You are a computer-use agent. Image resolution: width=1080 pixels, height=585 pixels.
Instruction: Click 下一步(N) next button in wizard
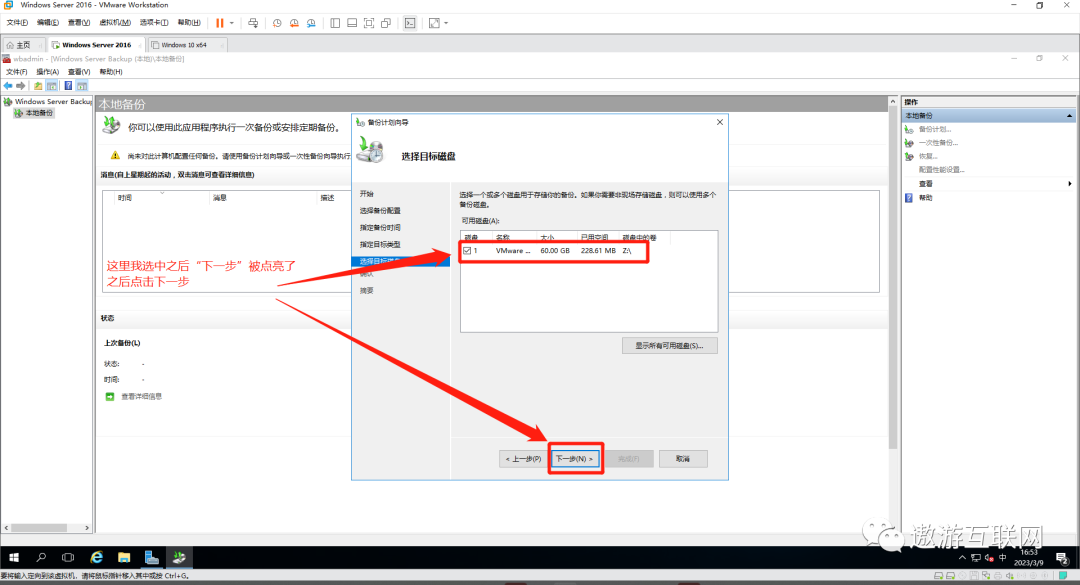click(575, 459)
